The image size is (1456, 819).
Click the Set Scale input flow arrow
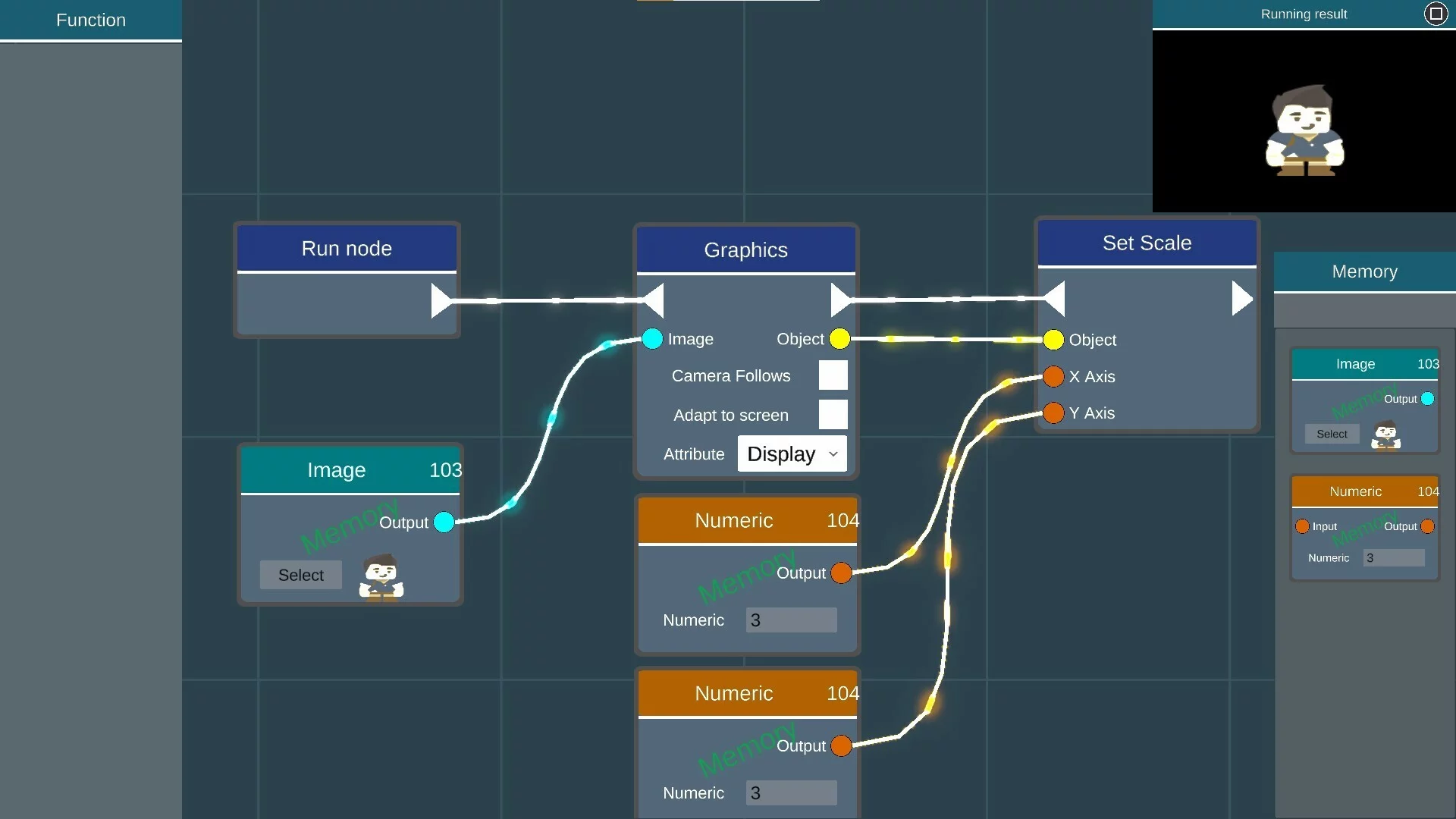click(1054, 299)
